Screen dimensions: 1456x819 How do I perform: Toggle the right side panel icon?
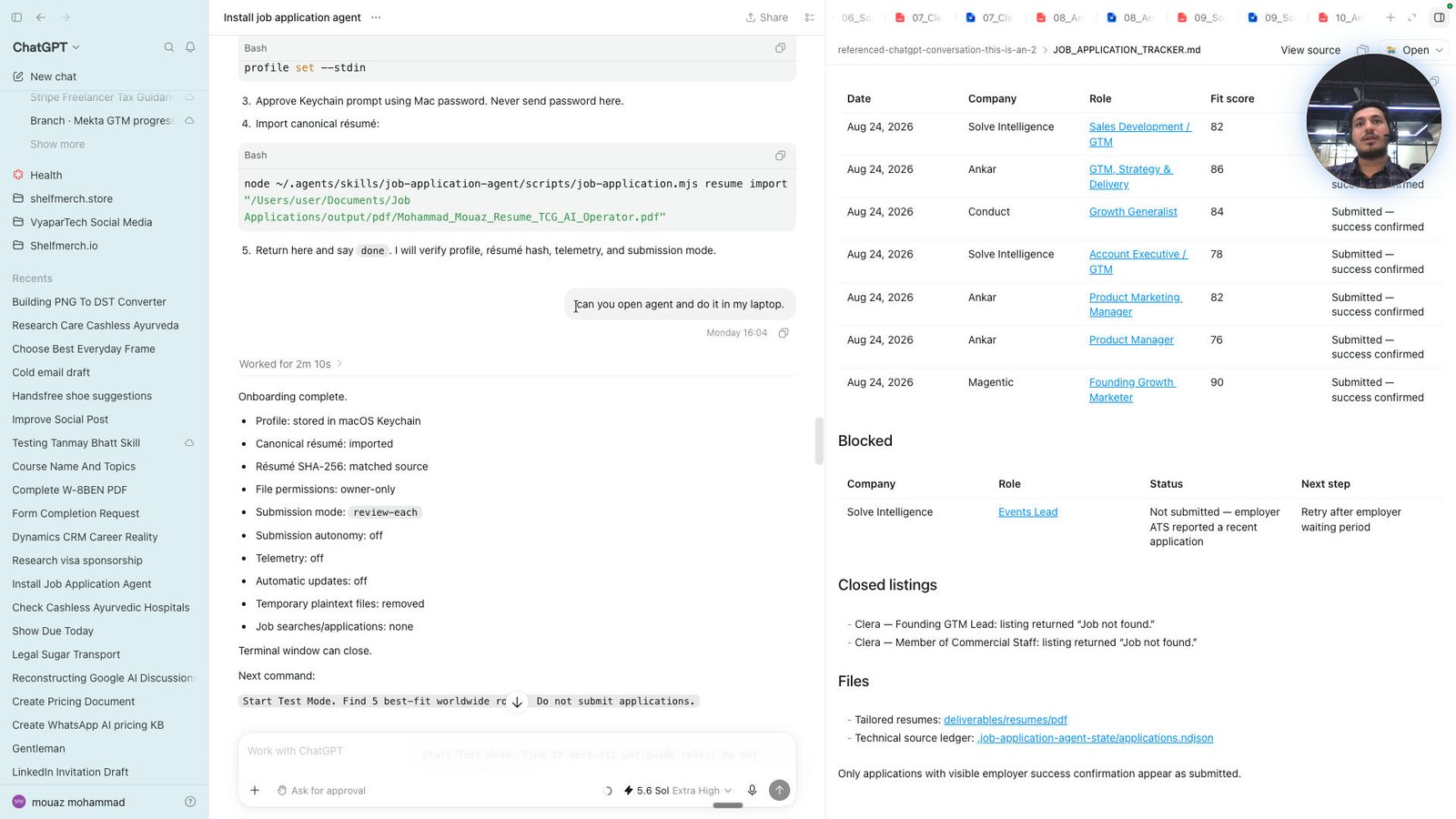pyautogui.click(x=1439, y=17)
